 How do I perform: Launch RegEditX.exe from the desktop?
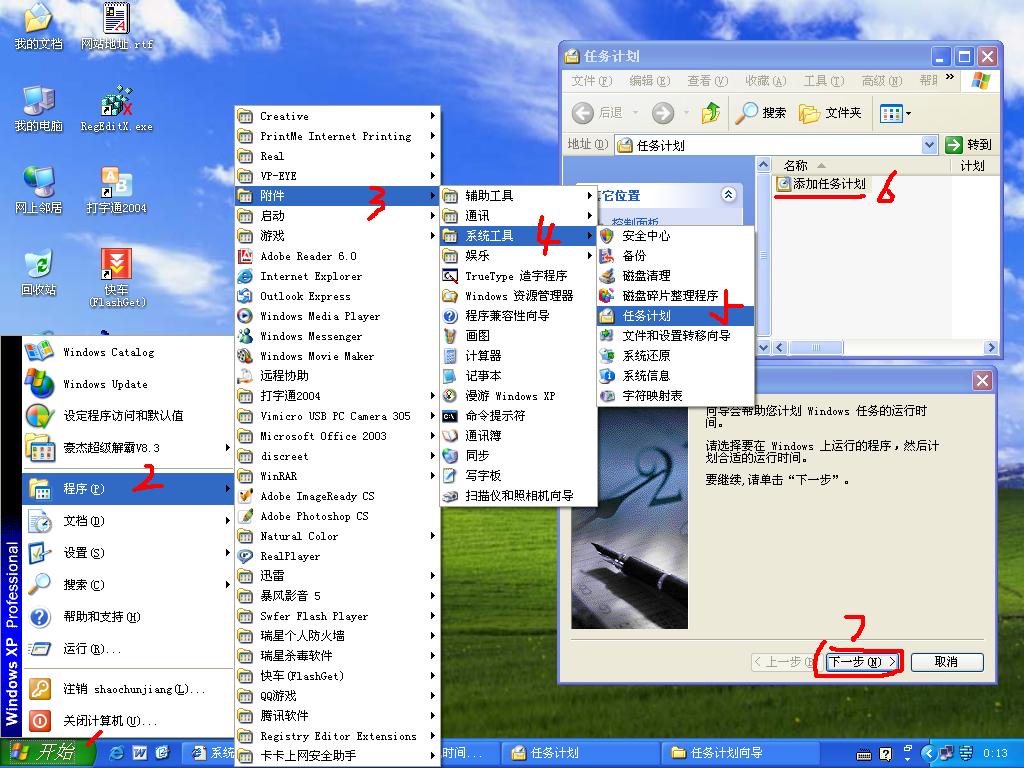(116, 108)
